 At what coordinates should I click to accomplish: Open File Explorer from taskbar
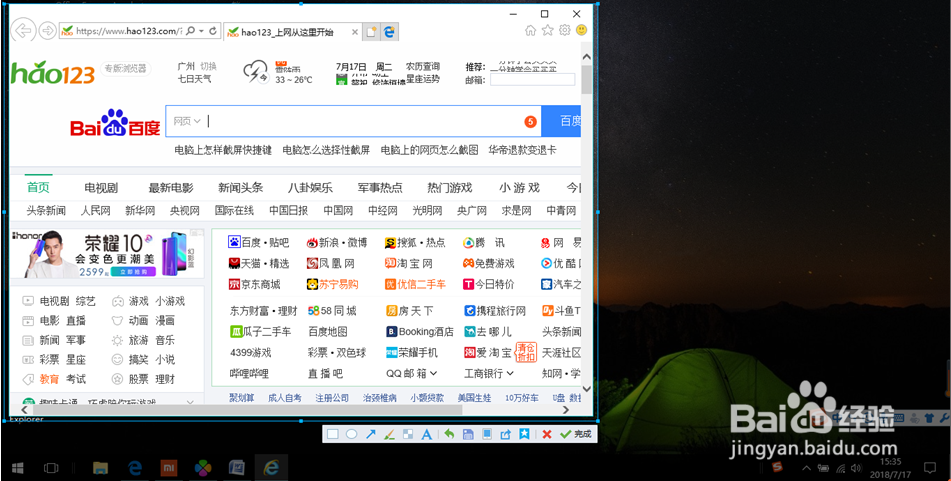100,468
